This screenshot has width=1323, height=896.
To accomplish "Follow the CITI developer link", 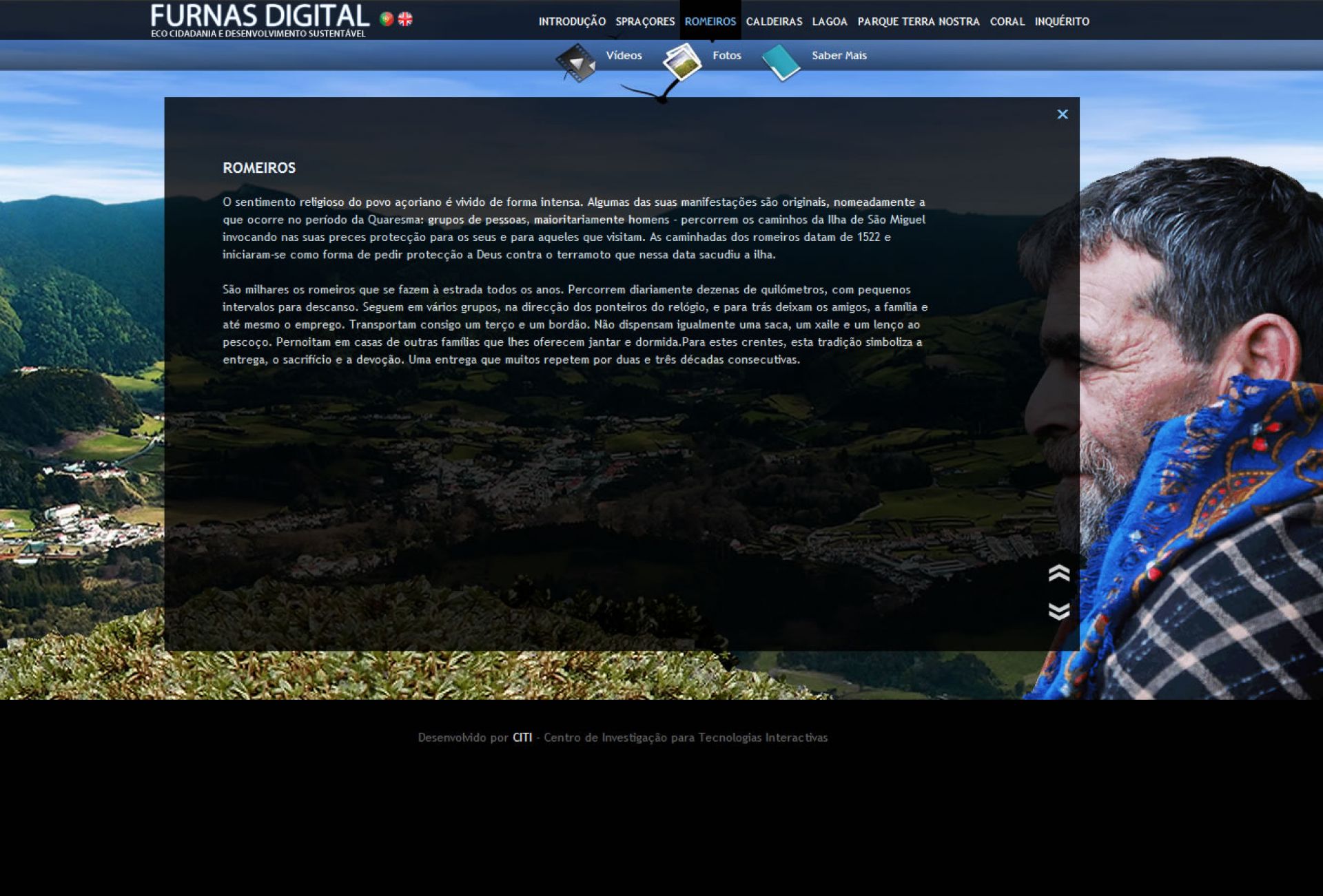I will pyautogui.click(x=522, y=738).
